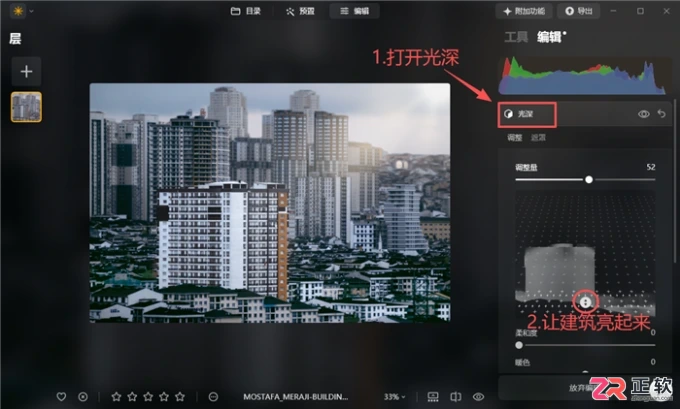Switch to the 目录 catalog tab
Viewport: 680px width, 409px height.
246,11
